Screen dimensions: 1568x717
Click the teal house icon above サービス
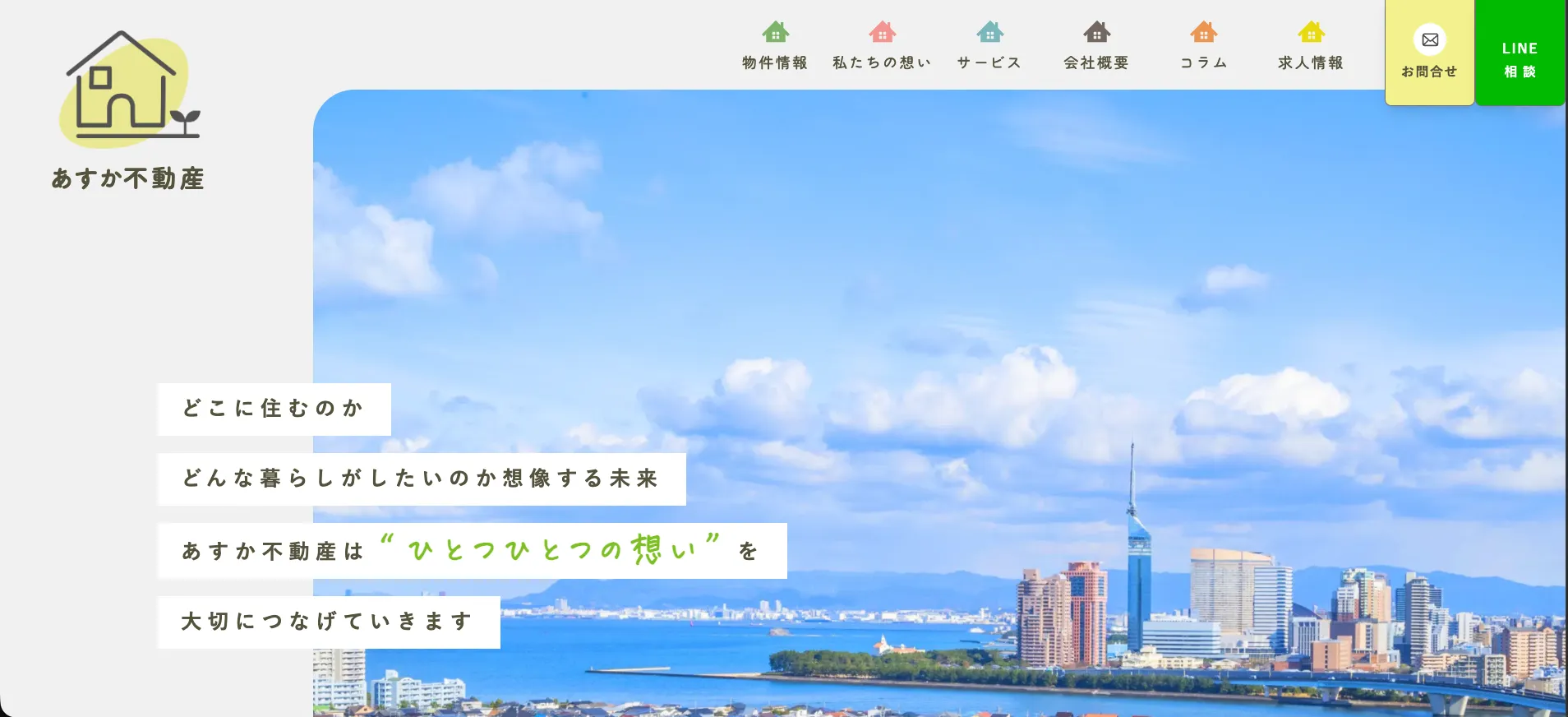[x=989, y=32]
